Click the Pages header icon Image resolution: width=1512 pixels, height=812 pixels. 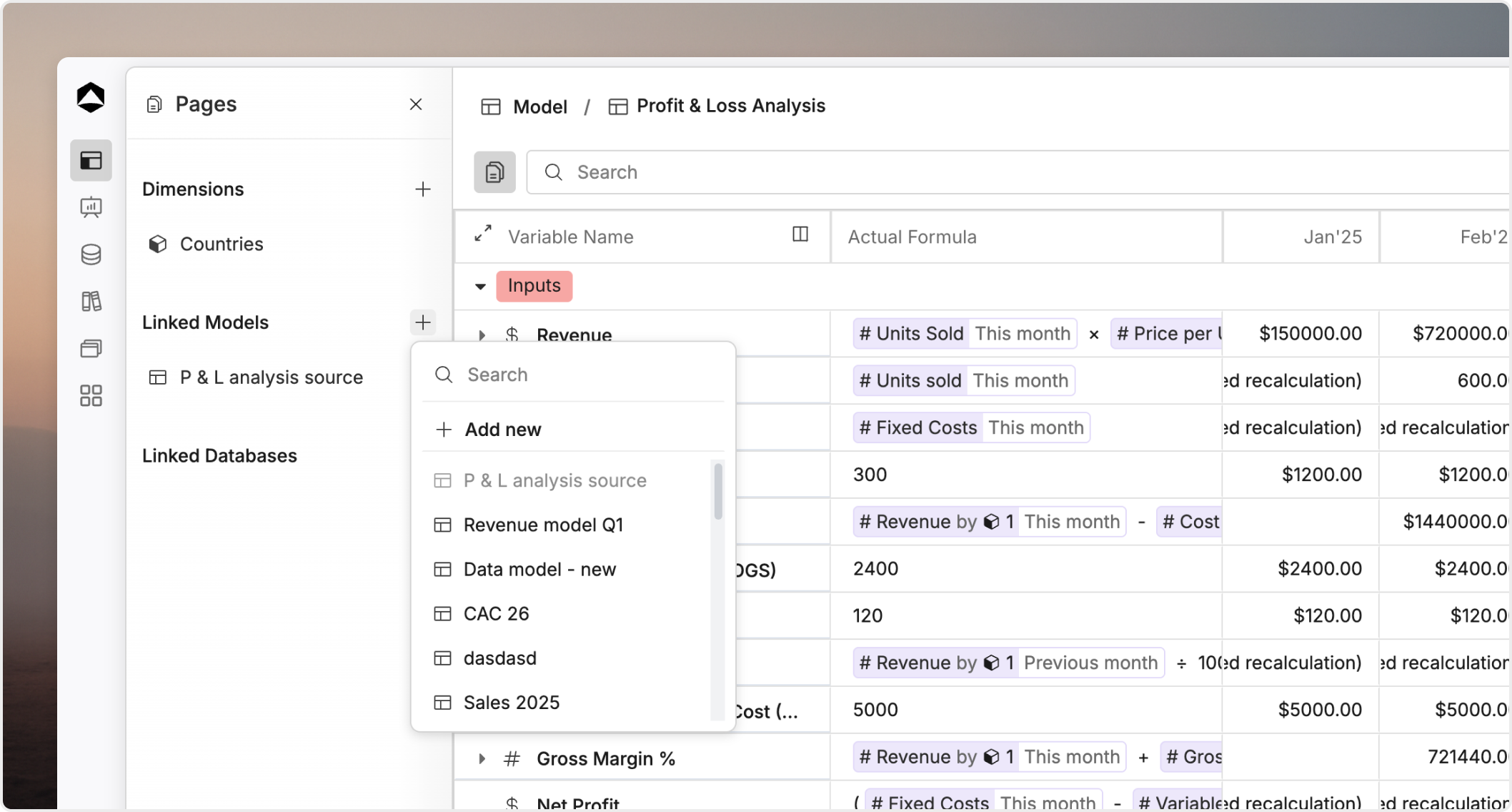[x=154, y=105]
